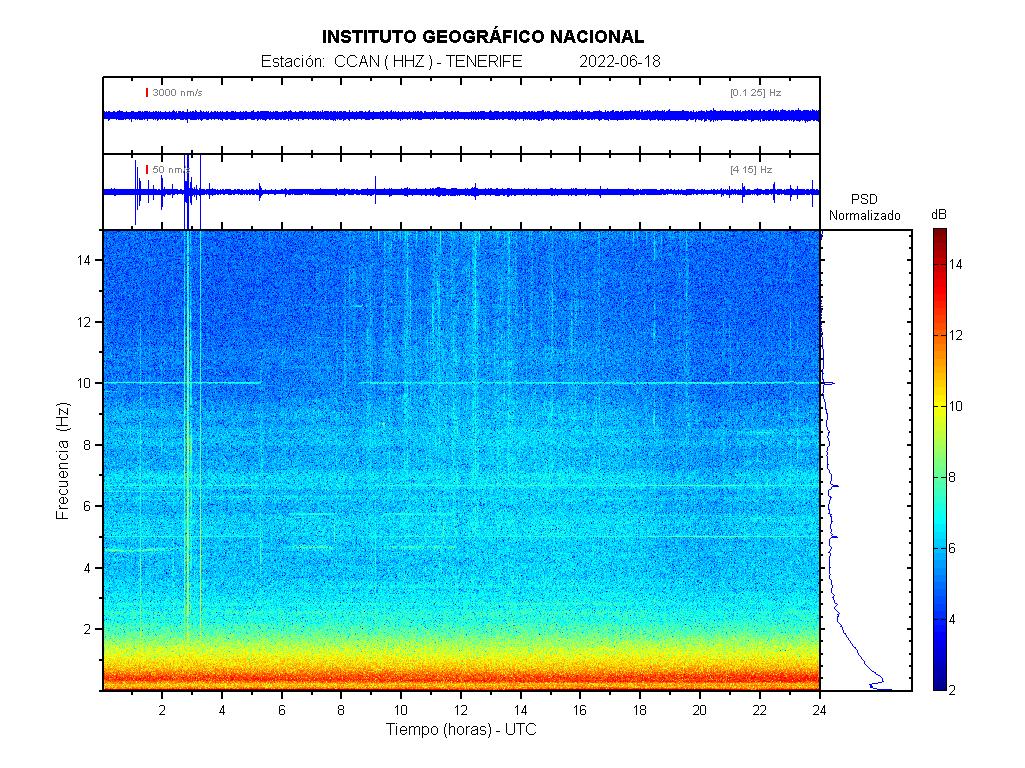Click the 24 tick on the time axis
The width and height of the screenshot is (1025, 768).
[819, 710]
